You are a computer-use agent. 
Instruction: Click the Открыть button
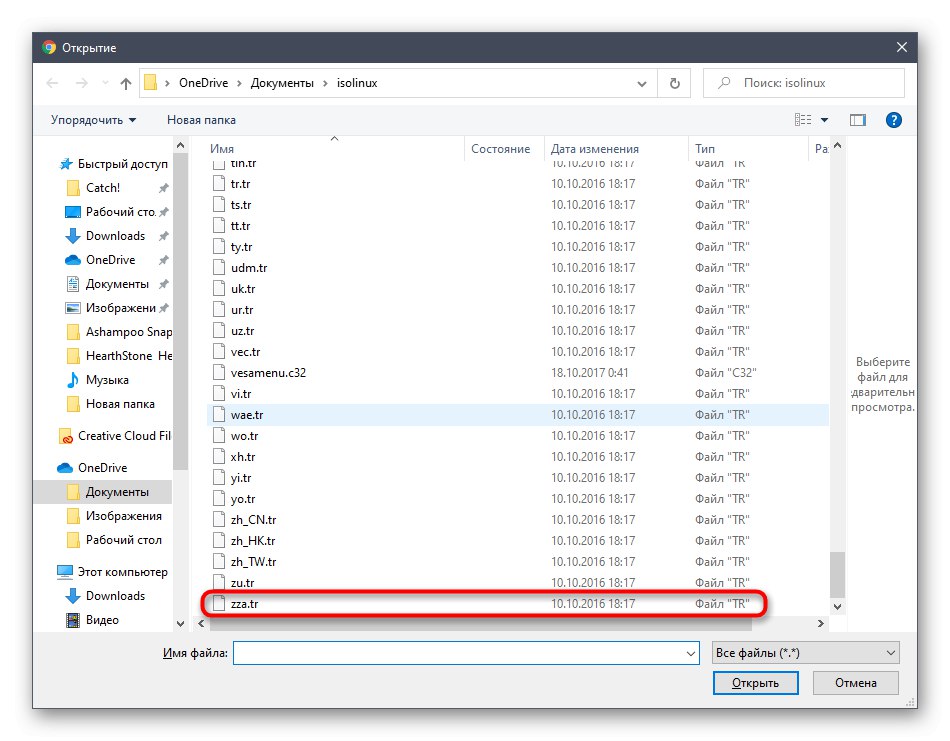tap(756, 683)
